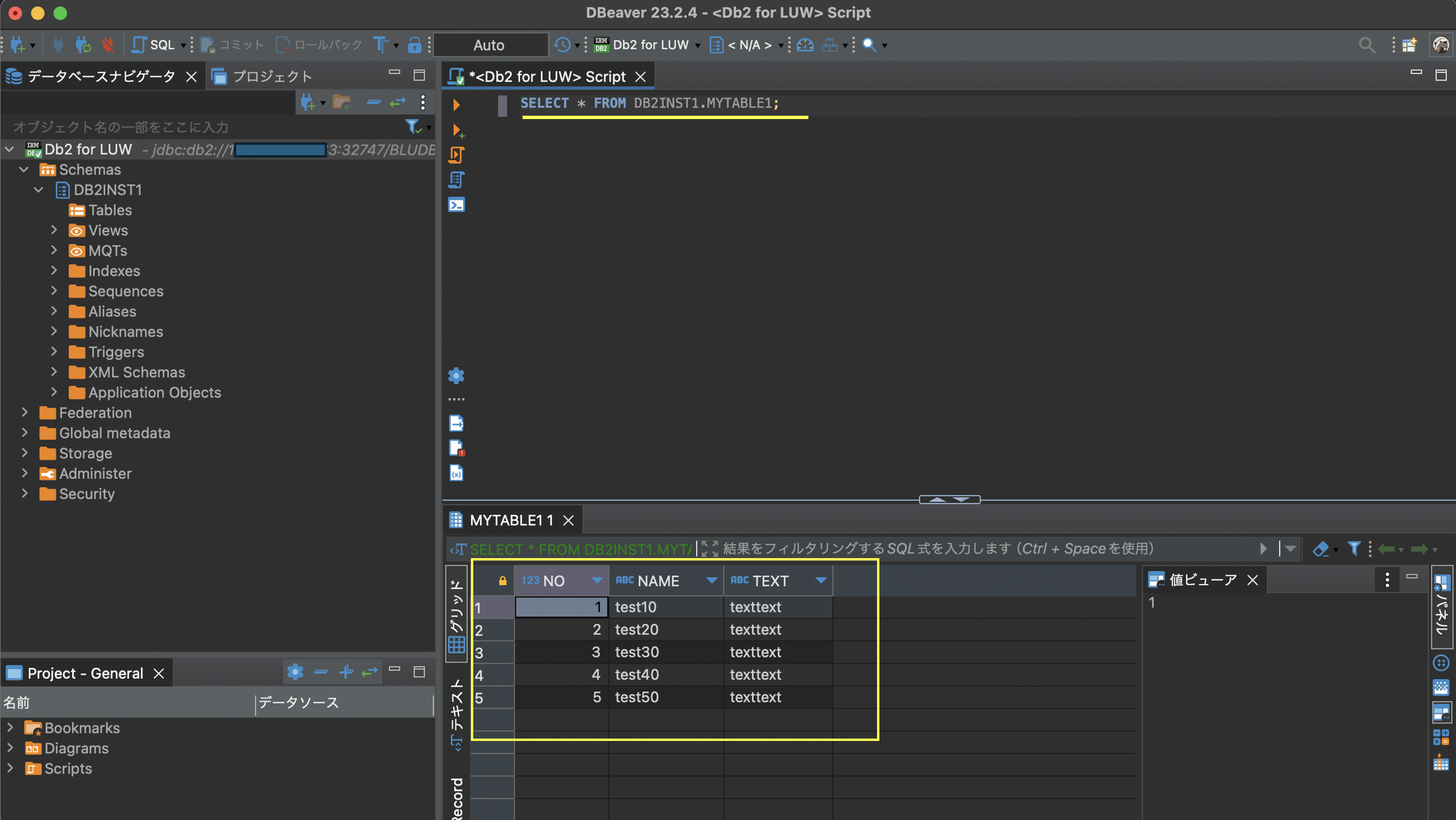Click the Auto commit mode button
This screenshot has width=1456, height=820.
[x=489, y=45]
